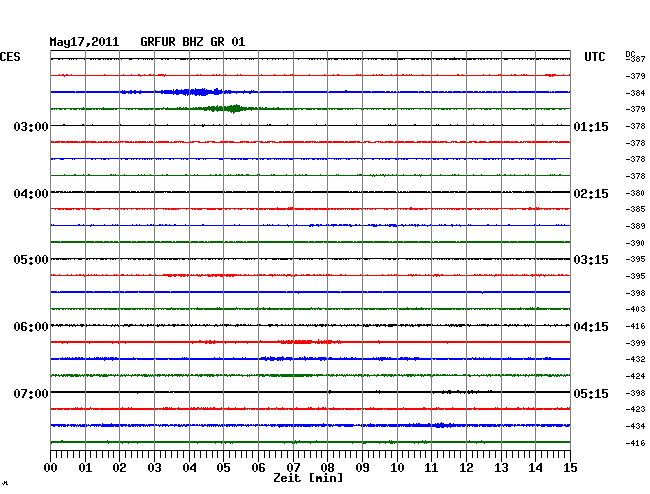The width and height of the screenshot is (650, 494).
Task: Click the 03:15 UTC time label
Action: pos(591,260)
